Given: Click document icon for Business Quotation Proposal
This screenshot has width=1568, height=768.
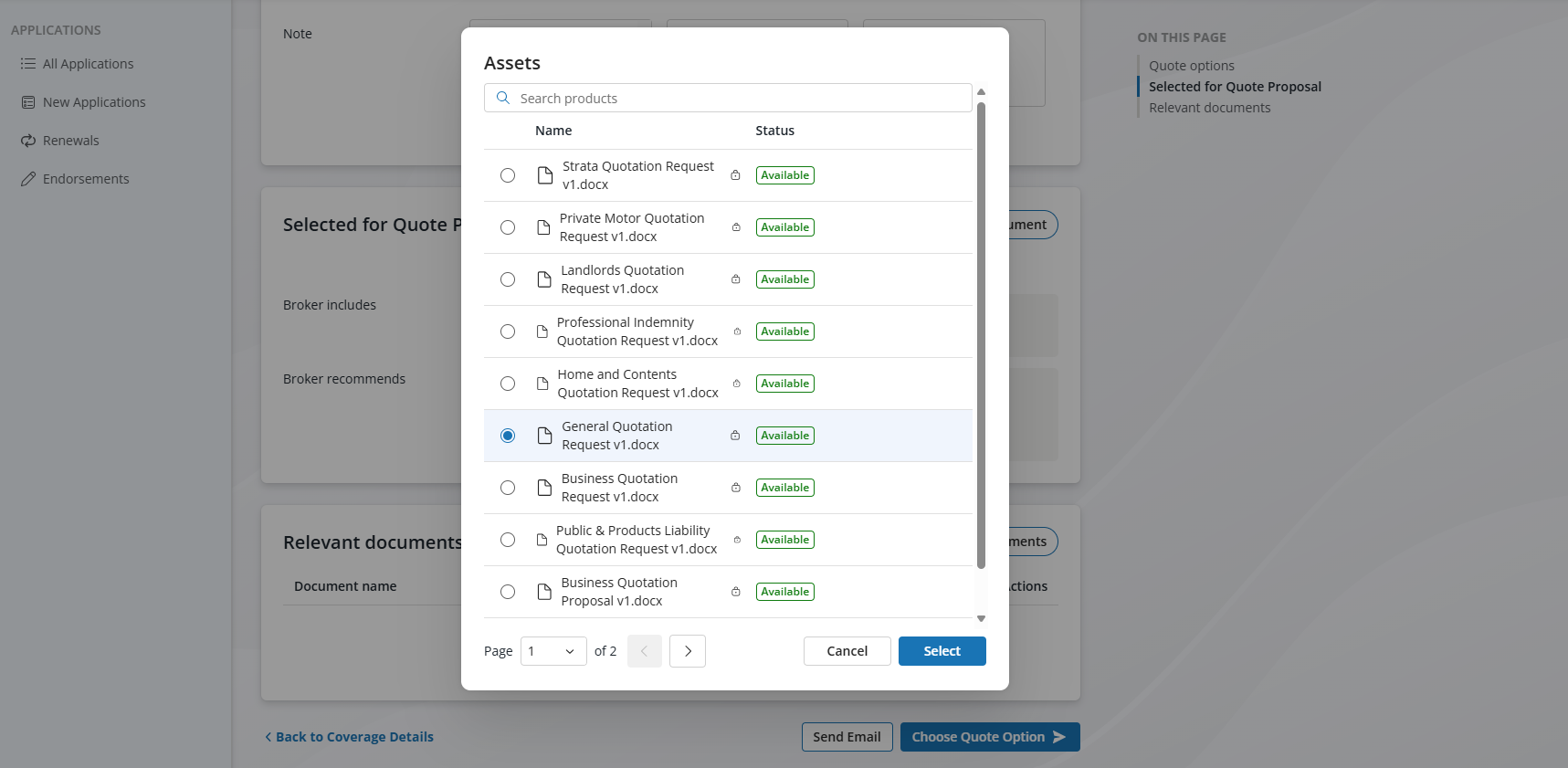Looking at the screenshot, I should point(544,592).
